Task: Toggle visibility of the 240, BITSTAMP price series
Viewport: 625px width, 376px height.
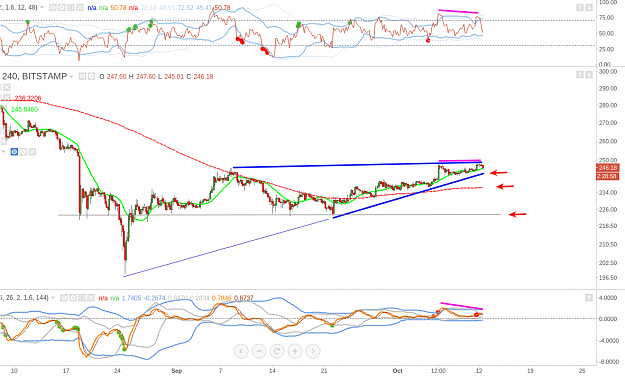Action: [82, 76]
